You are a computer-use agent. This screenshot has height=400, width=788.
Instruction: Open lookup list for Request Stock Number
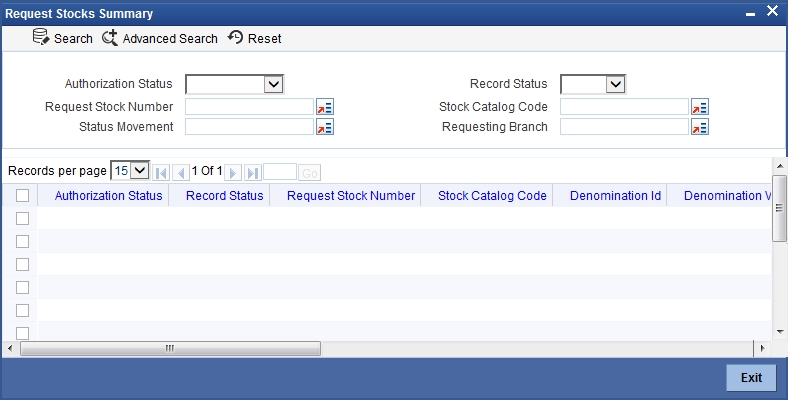325,107
